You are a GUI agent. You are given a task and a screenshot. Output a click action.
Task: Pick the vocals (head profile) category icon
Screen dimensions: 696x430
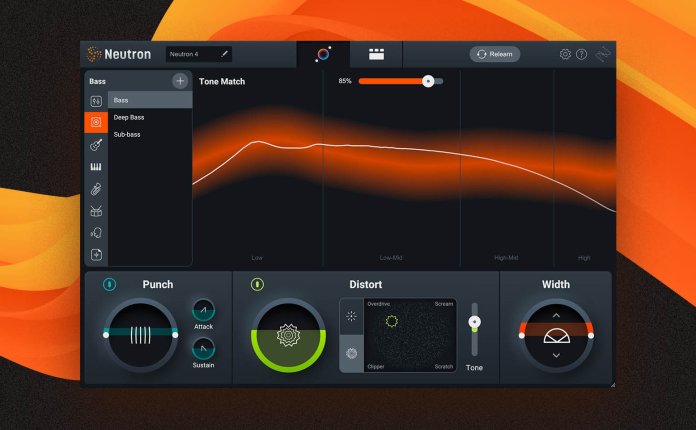pyautogui.click(x=96, y=232)
